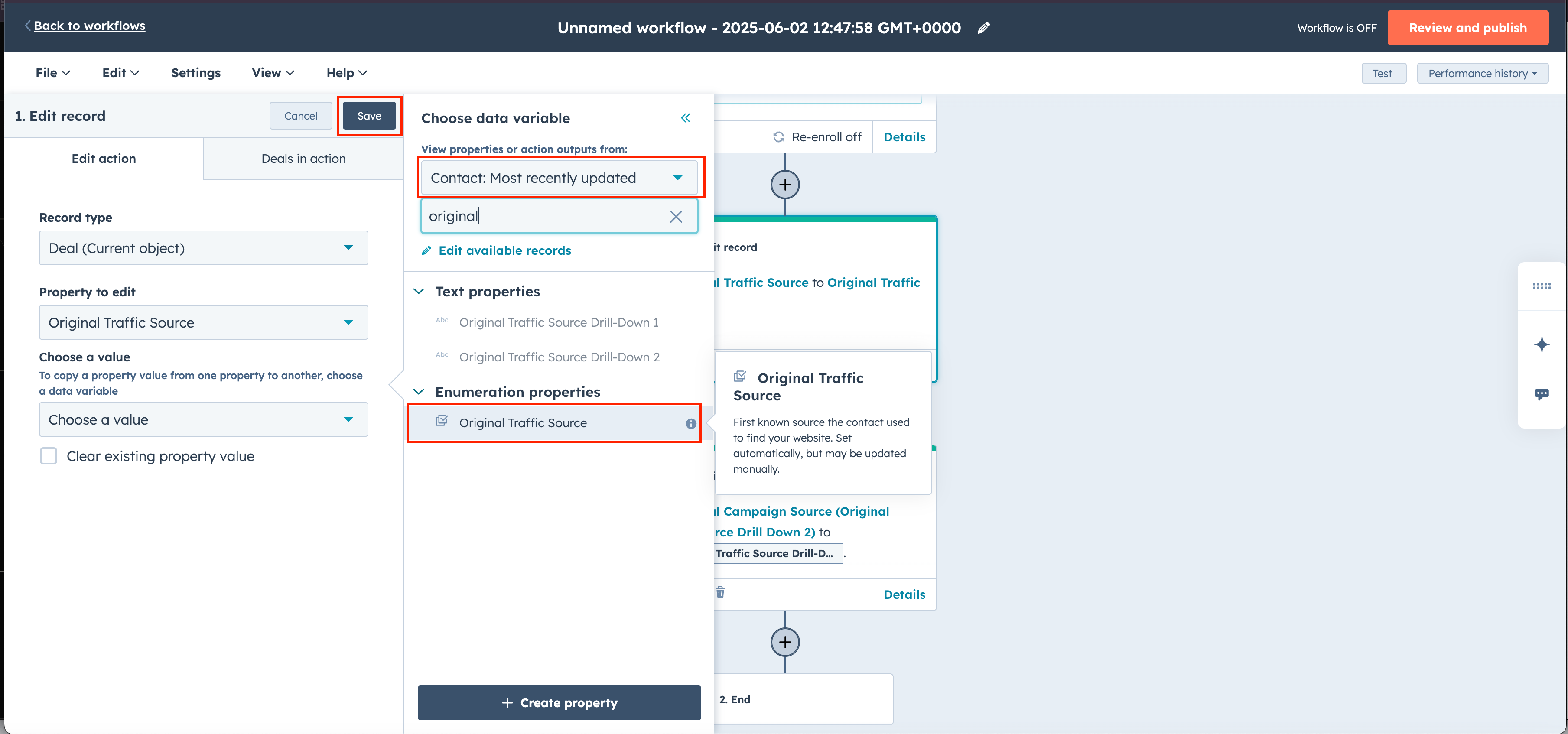
Task: Click Review and publish
Action: tap(1467, 28)
